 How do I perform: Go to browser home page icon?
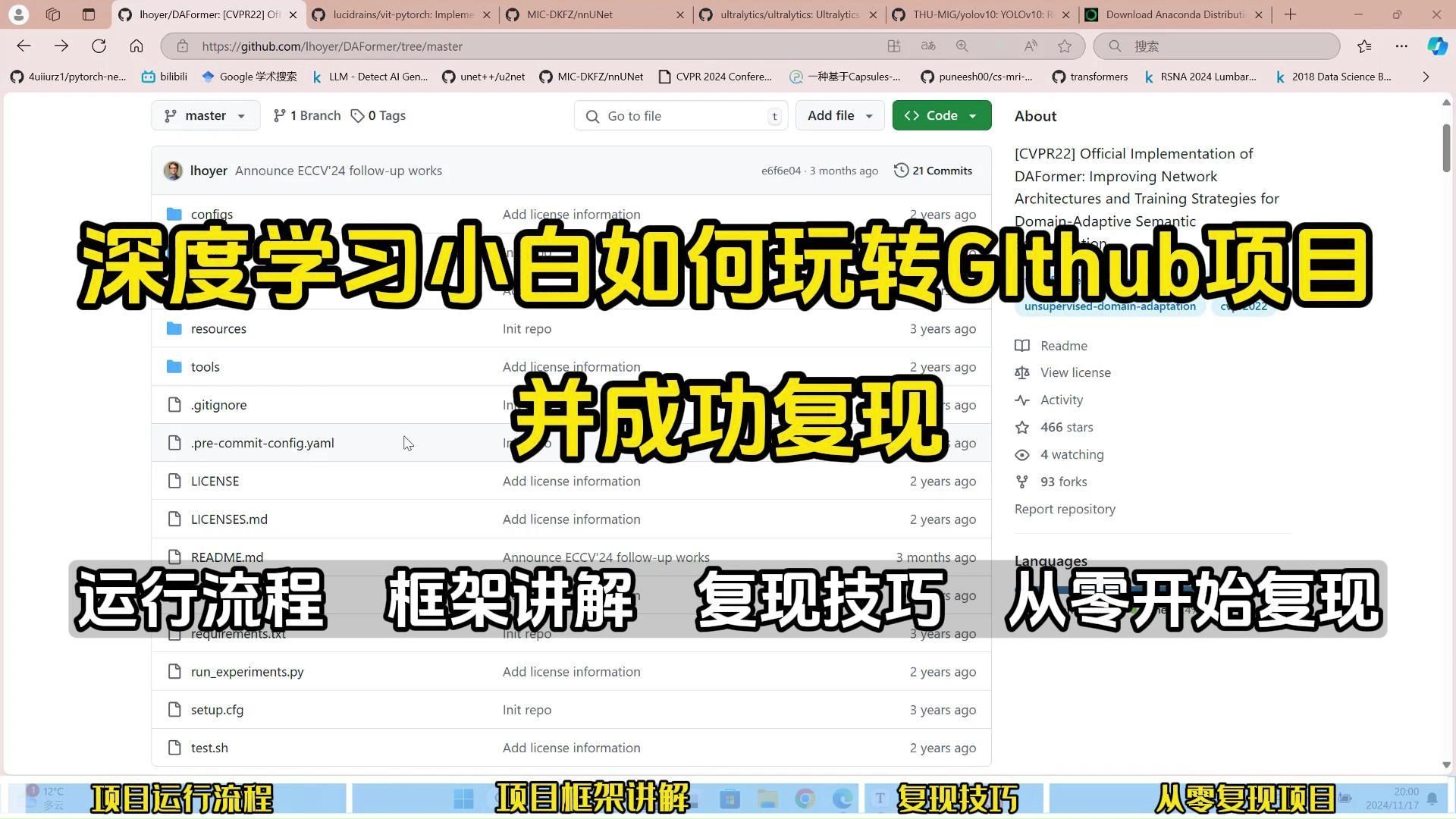(x=136, y=46)
